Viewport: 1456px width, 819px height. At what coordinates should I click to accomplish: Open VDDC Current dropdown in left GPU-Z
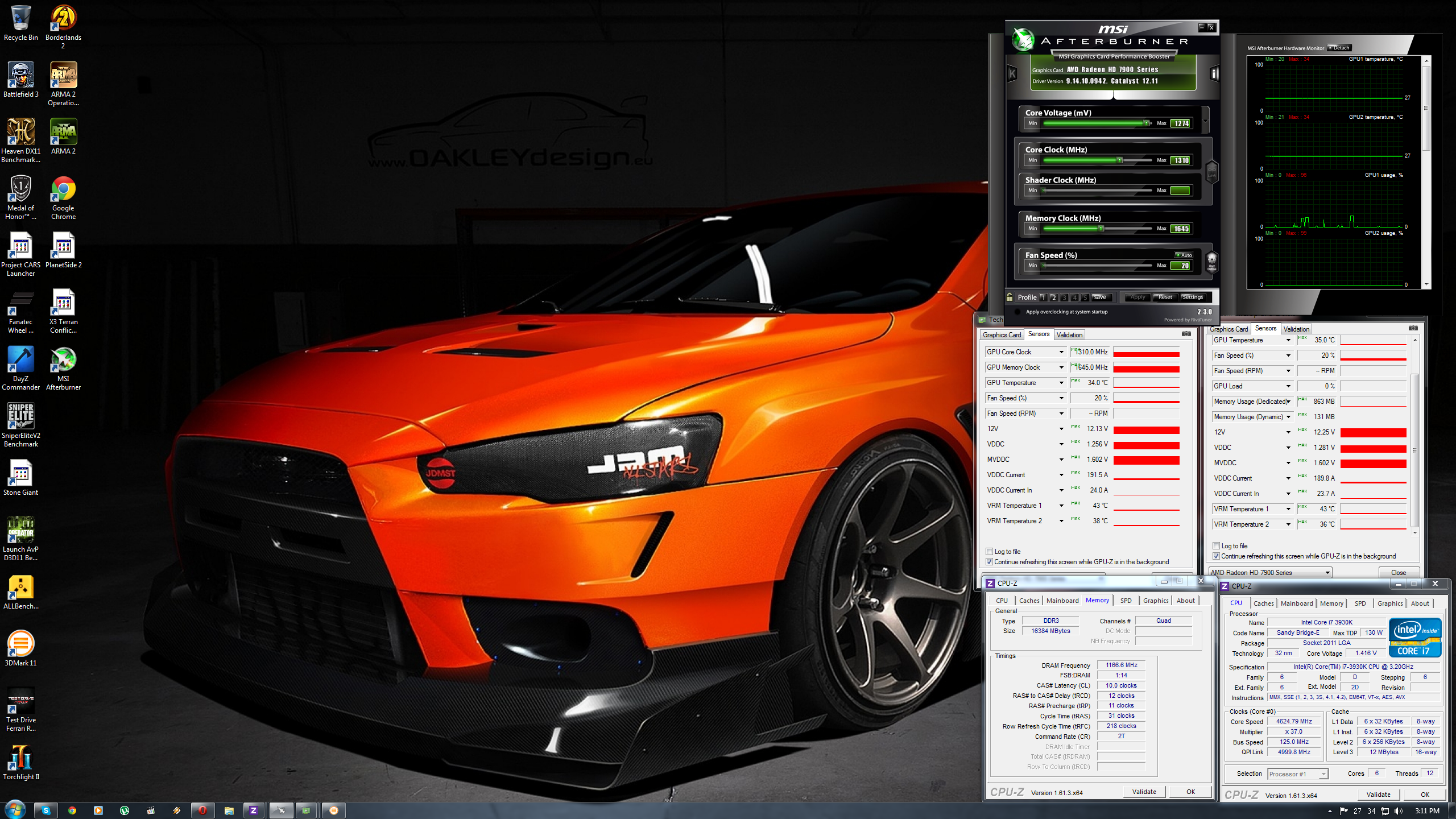pos(1061,475)
